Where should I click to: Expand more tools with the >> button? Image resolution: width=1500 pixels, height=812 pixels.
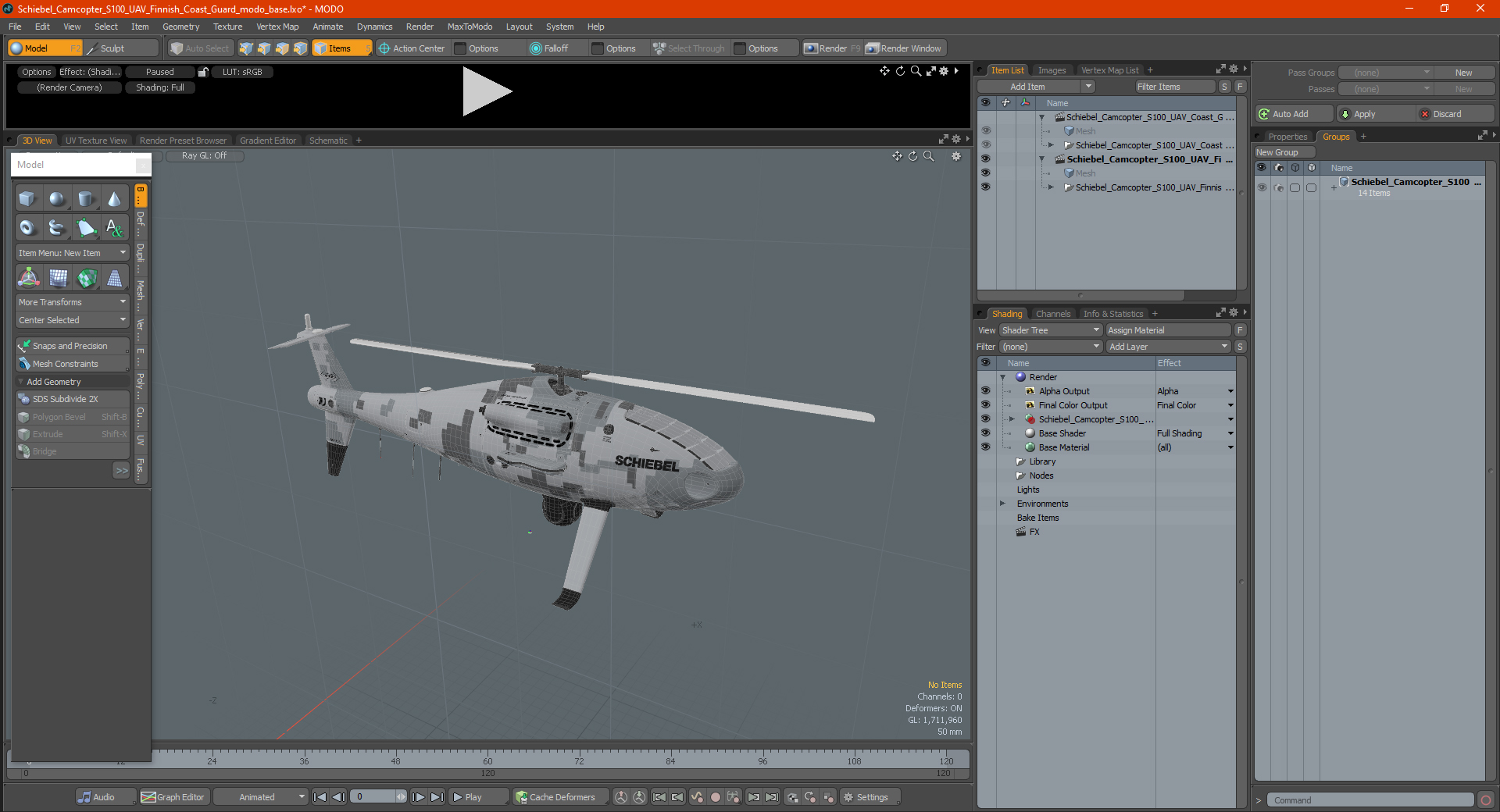click(121, 470)
